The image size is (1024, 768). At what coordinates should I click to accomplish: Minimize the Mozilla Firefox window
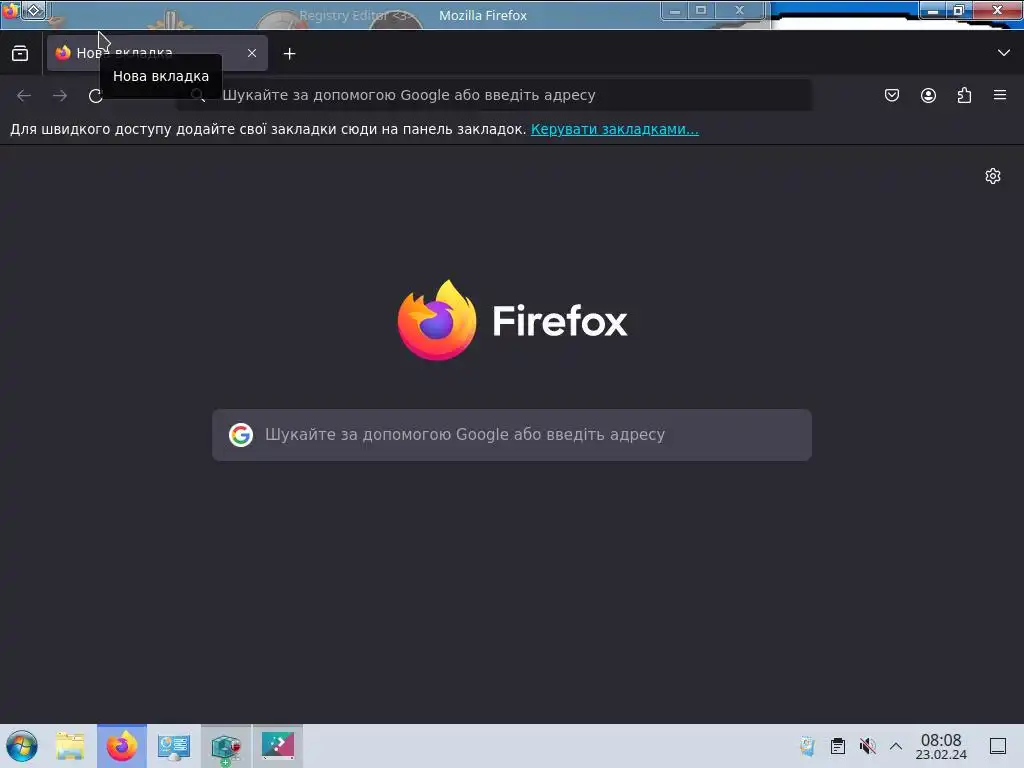coord(933,10)
